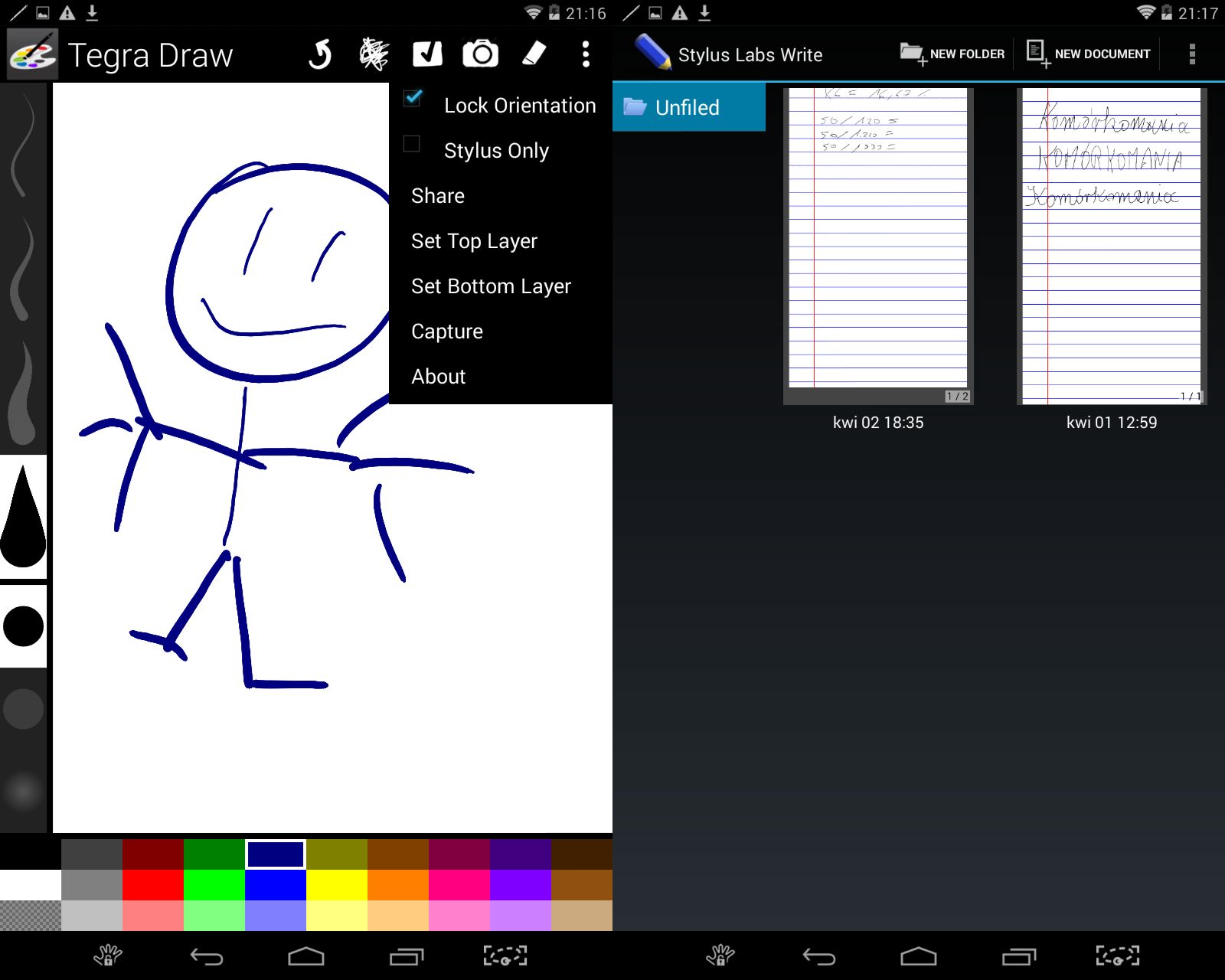1225x980 pixels.
Task: Tap the screenshot icon under Tegra Draw
Action: (505, 955)
